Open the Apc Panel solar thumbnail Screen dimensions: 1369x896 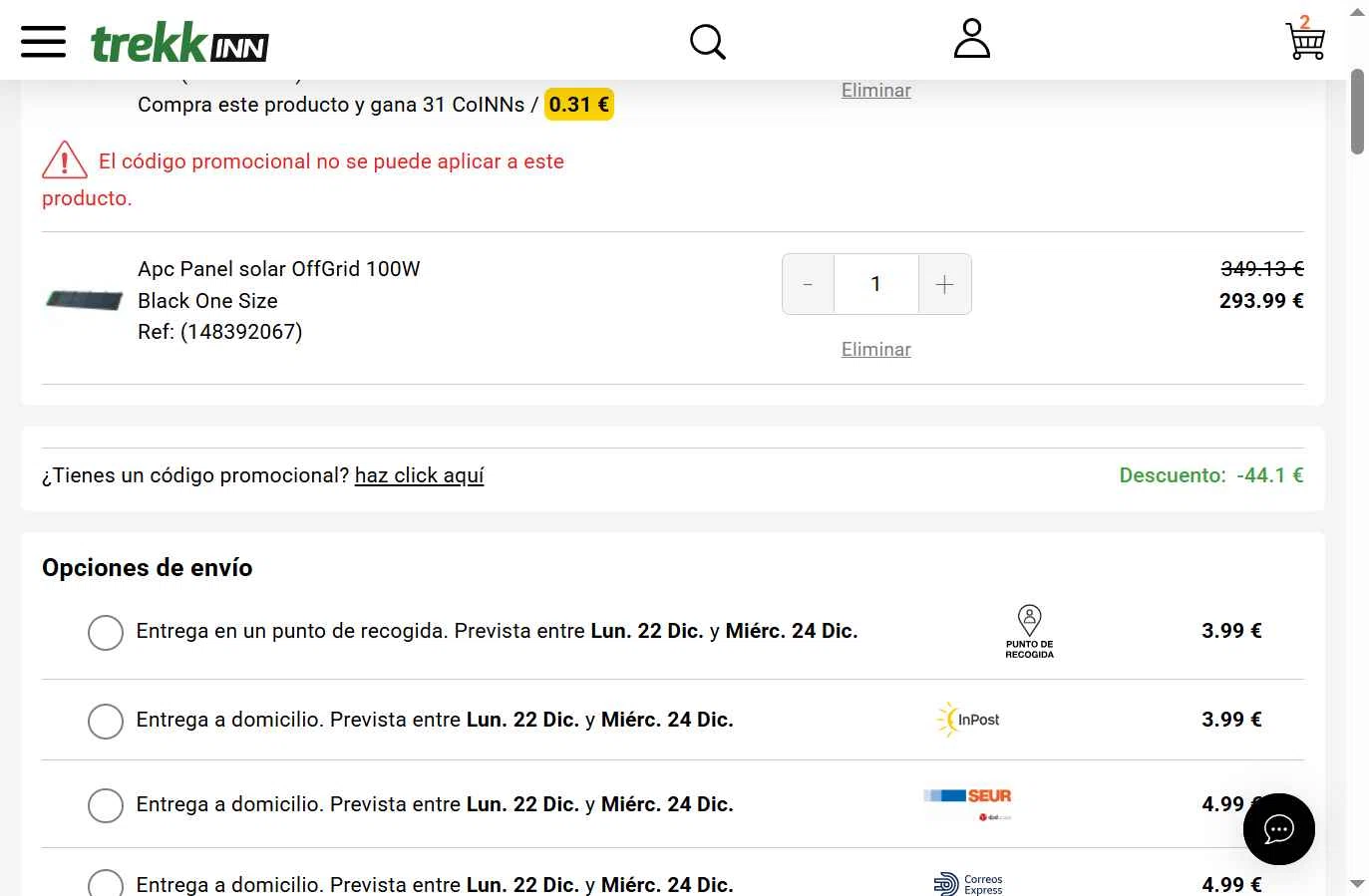[85, 299]
